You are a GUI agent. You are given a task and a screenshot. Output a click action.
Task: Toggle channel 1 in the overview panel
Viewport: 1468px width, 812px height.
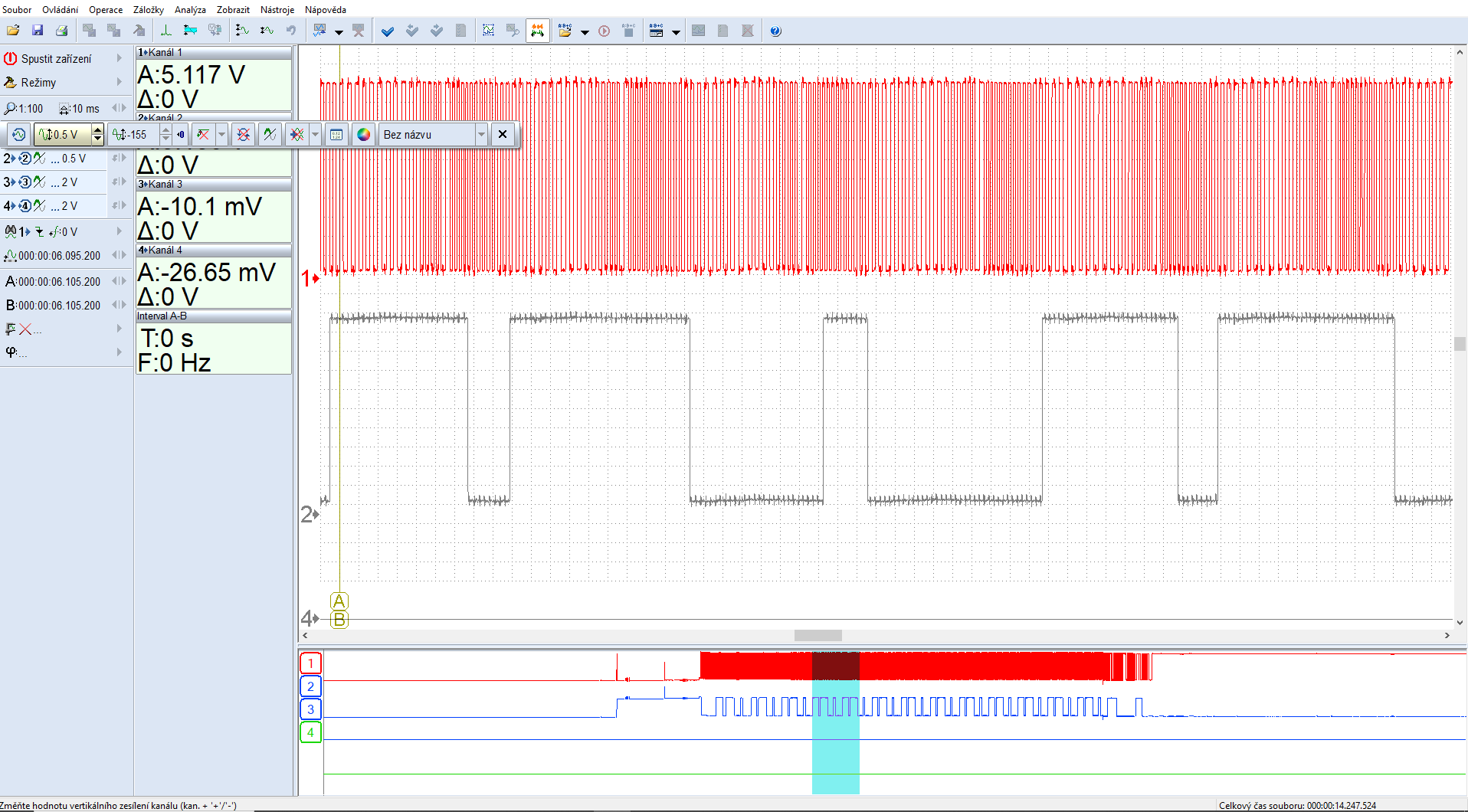point(310,663)
